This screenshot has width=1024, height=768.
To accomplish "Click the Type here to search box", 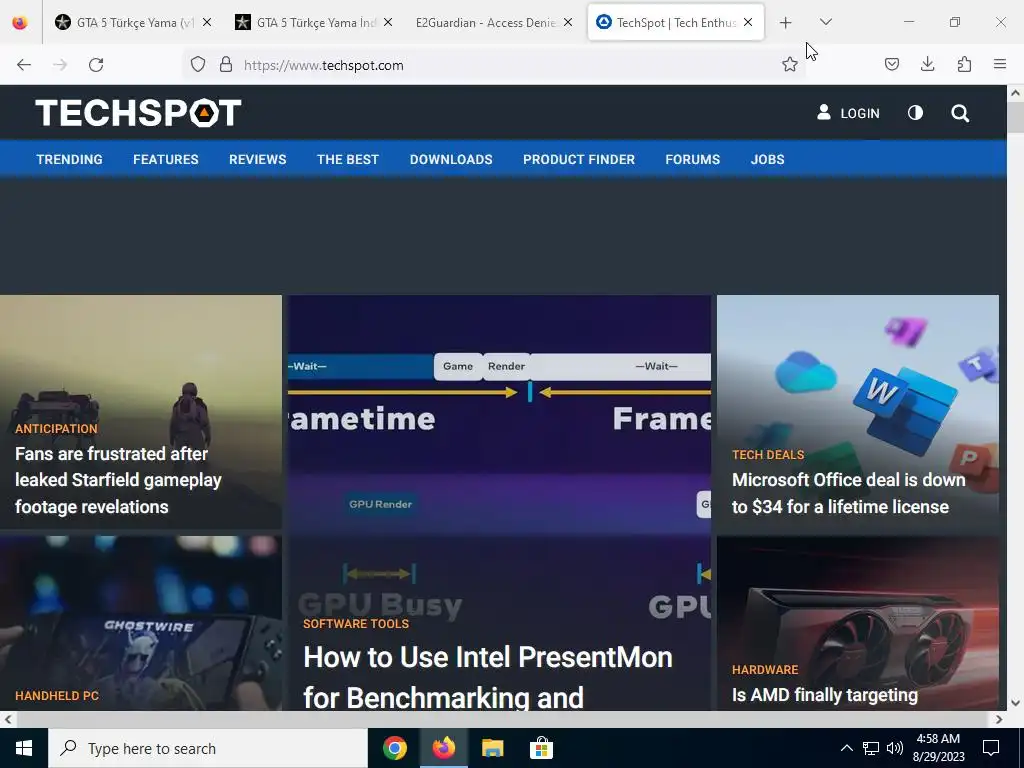I will tap(208, 748).
